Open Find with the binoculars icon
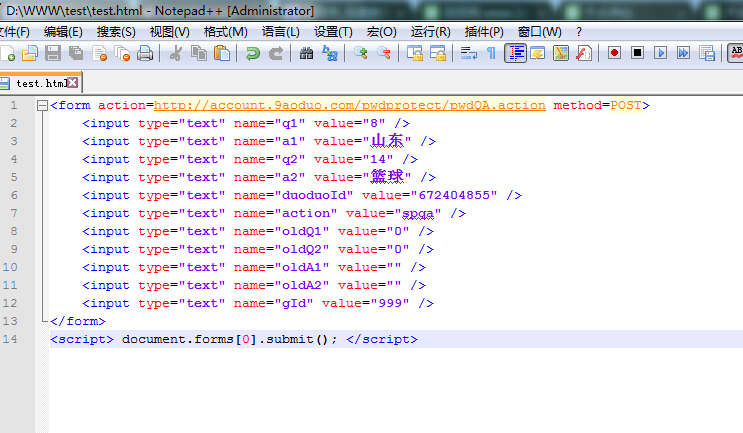 click(306, 53)
